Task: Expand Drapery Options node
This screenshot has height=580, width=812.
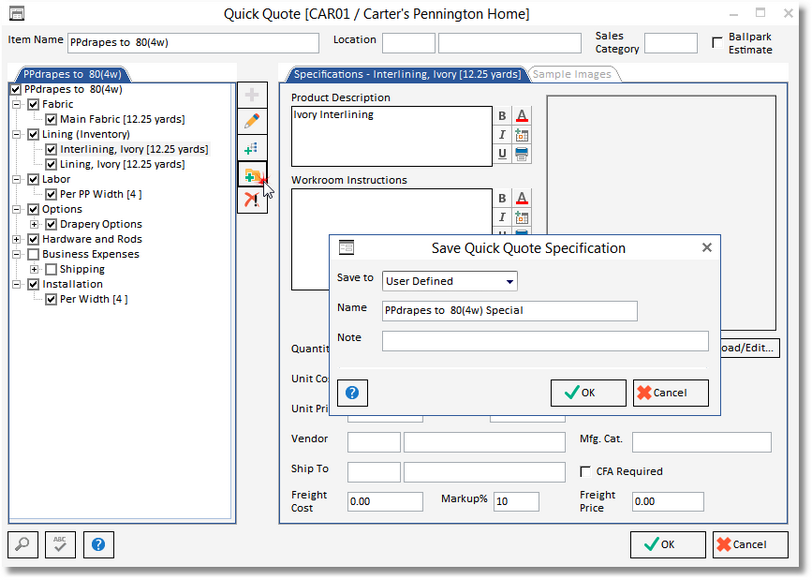Action: pyautogui.click(x=34, y=225)
